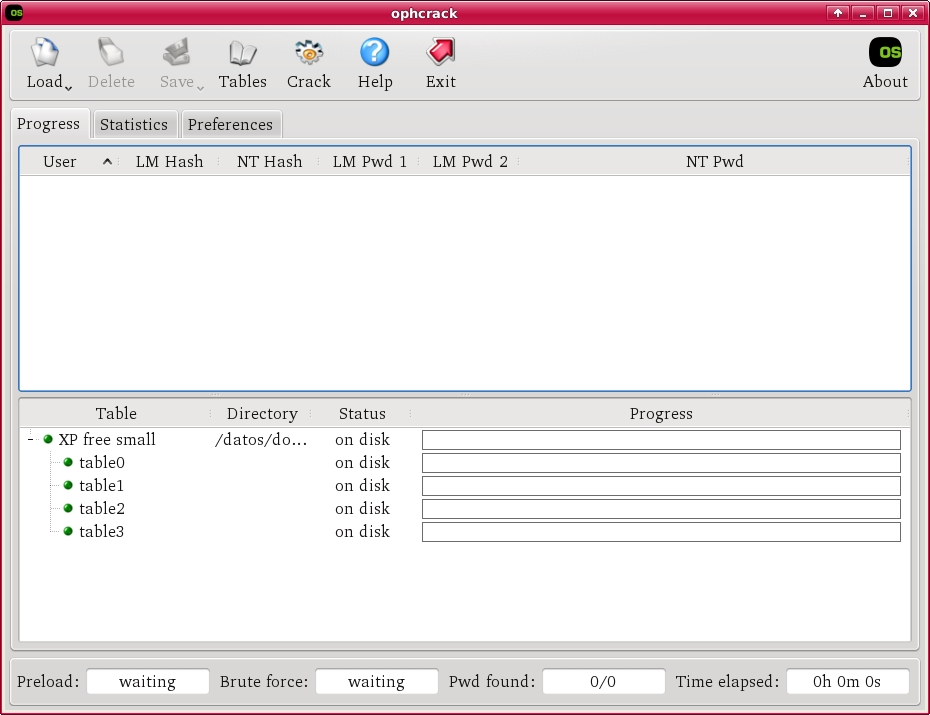
Task: Toggle sort arrow on User column
Action: click(107, 161)
